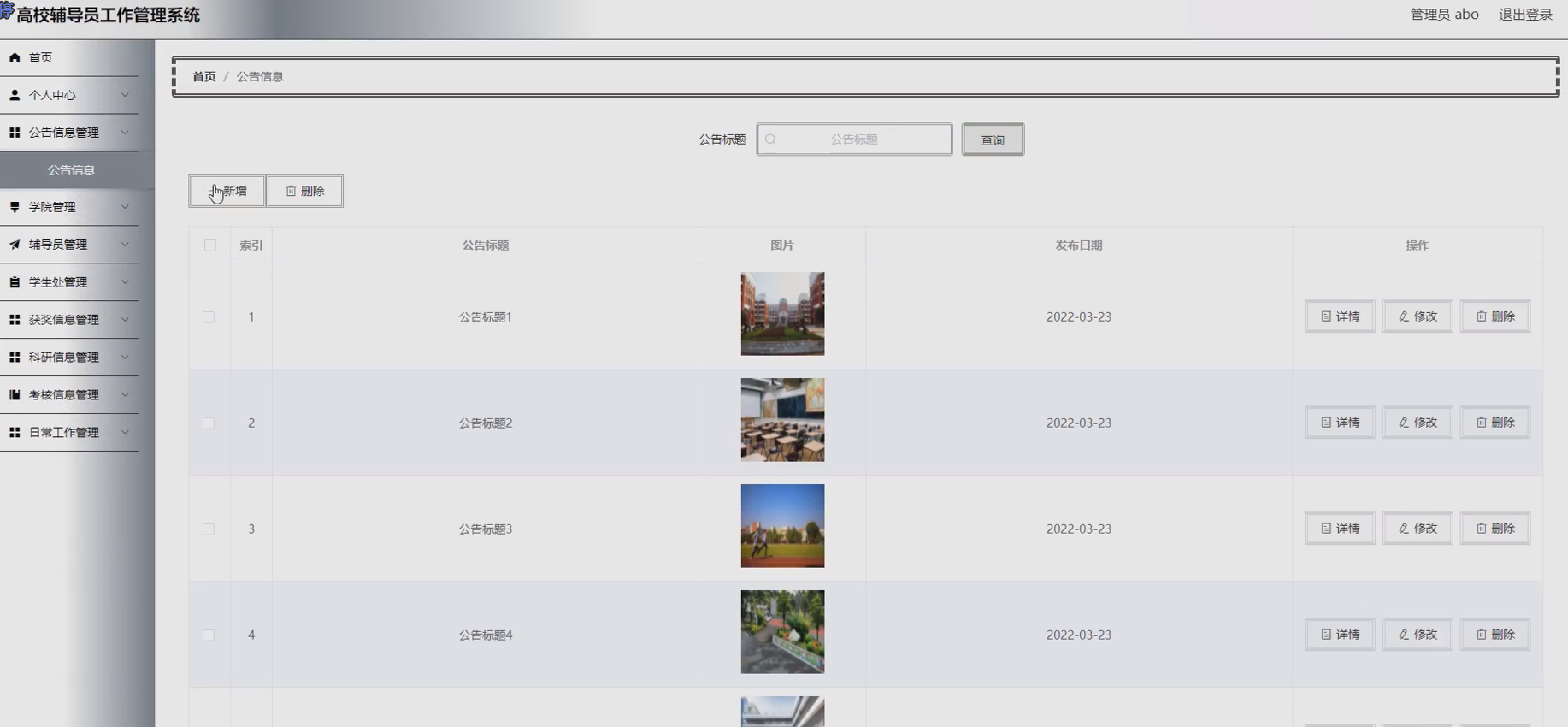Click the 管理员 abo user label
This screenshot has width=1568, height=727.
click(1444, 15)
